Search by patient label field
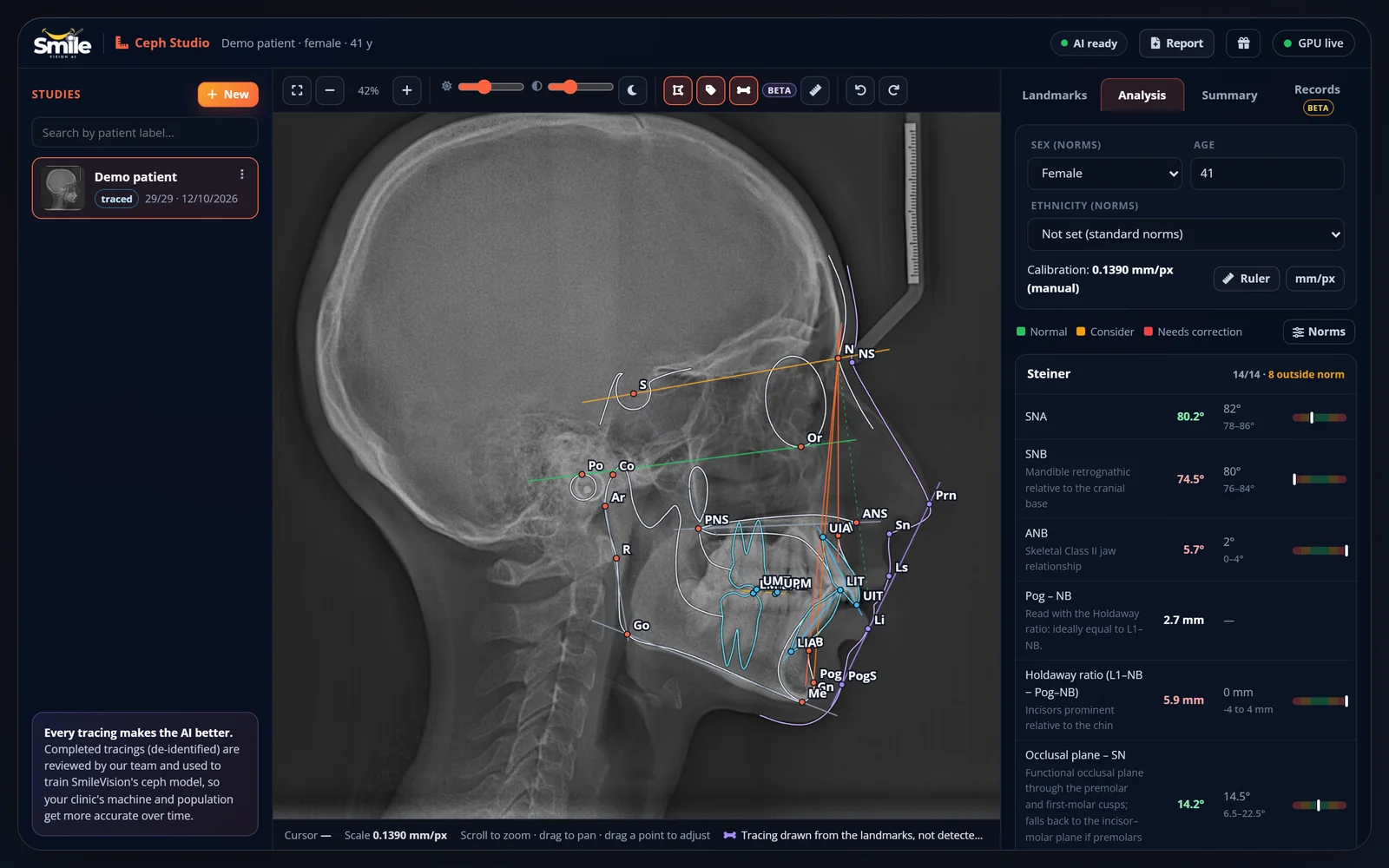Image resolution: width=1389 pixels, height=868 pixels. click(145, 133)
